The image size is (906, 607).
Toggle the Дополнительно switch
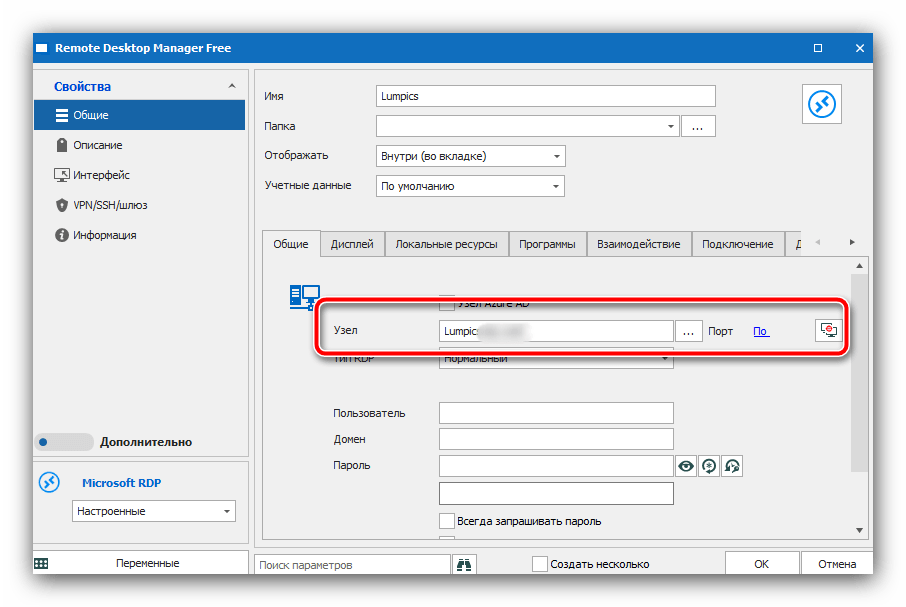pyautogui.click(x=63, y=441)
